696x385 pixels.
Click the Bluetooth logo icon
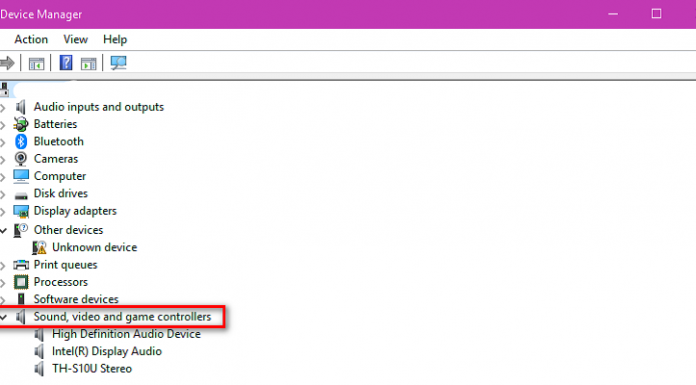click(21, 142)
